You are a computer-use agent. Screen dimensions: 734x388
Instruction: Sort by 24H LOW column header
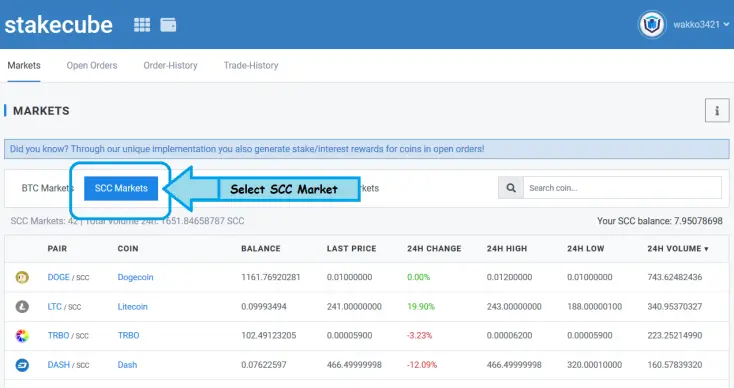pyautogui.click(x=586, y=249)
